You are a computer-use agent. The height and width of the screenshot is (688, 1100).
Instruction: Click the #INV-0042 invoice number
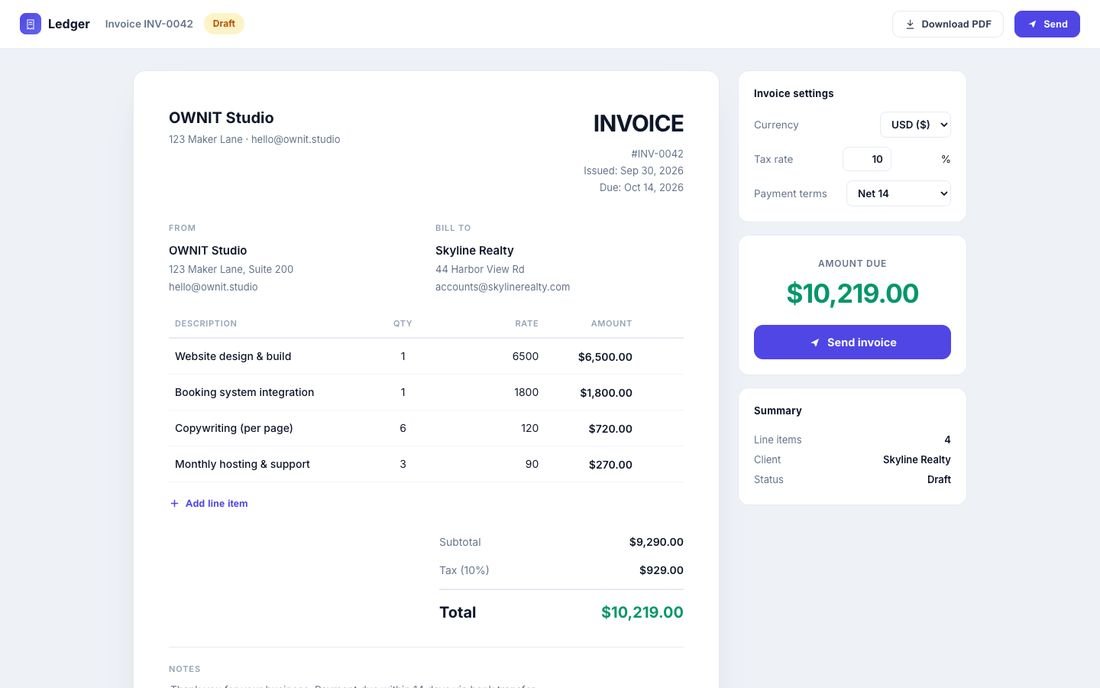tap(657, 154)
